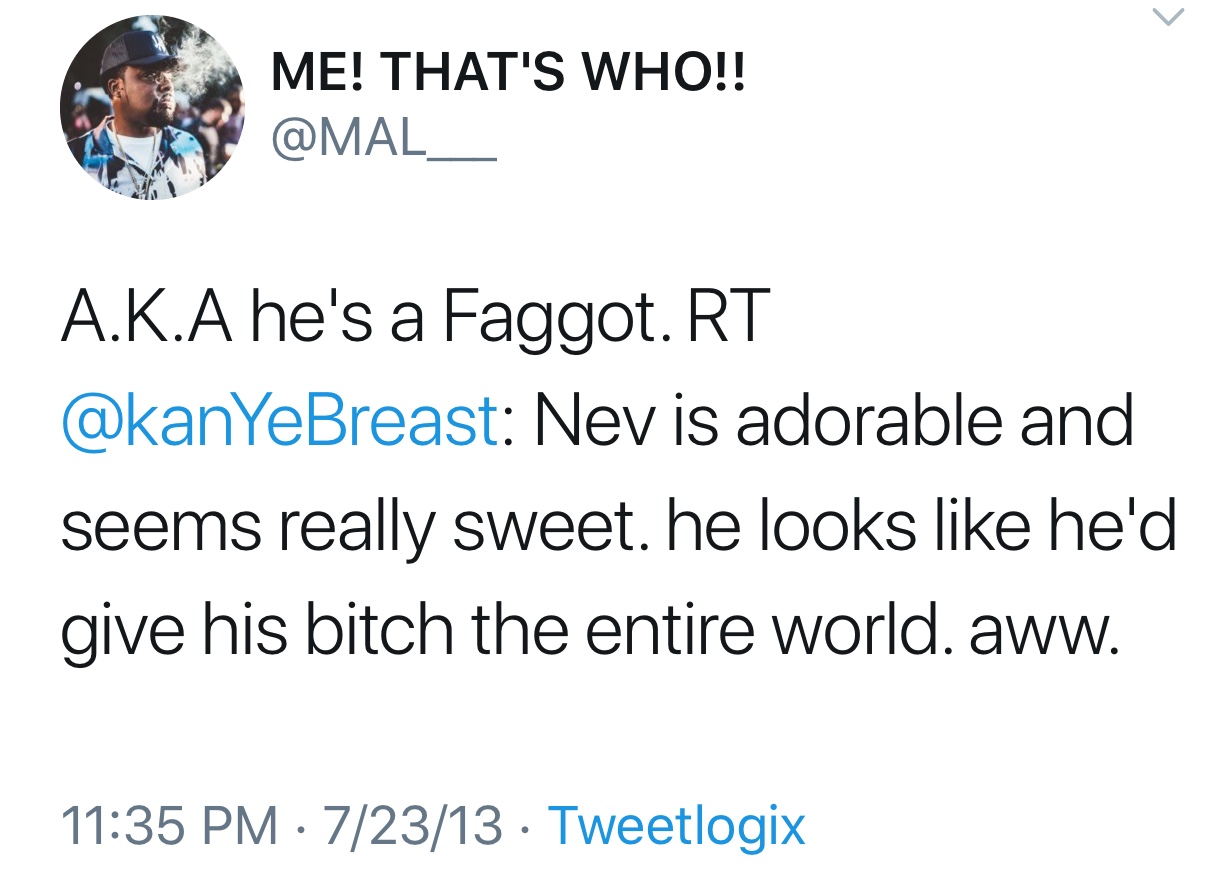Tap the author's profile picture
This screenshot has height=878, width=1211.
pyautogui.click(x=153, y=107)
